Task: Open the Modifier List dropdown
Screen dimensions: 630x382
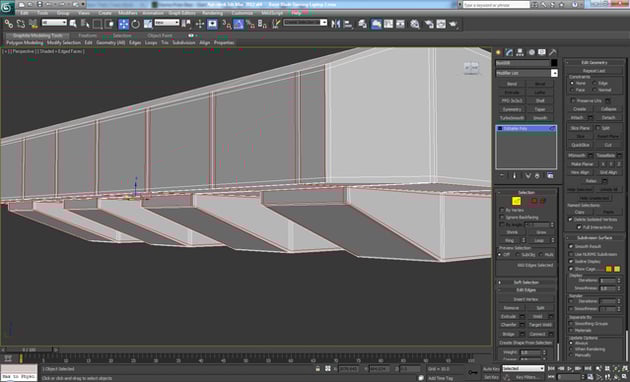Action: (526, 73)
